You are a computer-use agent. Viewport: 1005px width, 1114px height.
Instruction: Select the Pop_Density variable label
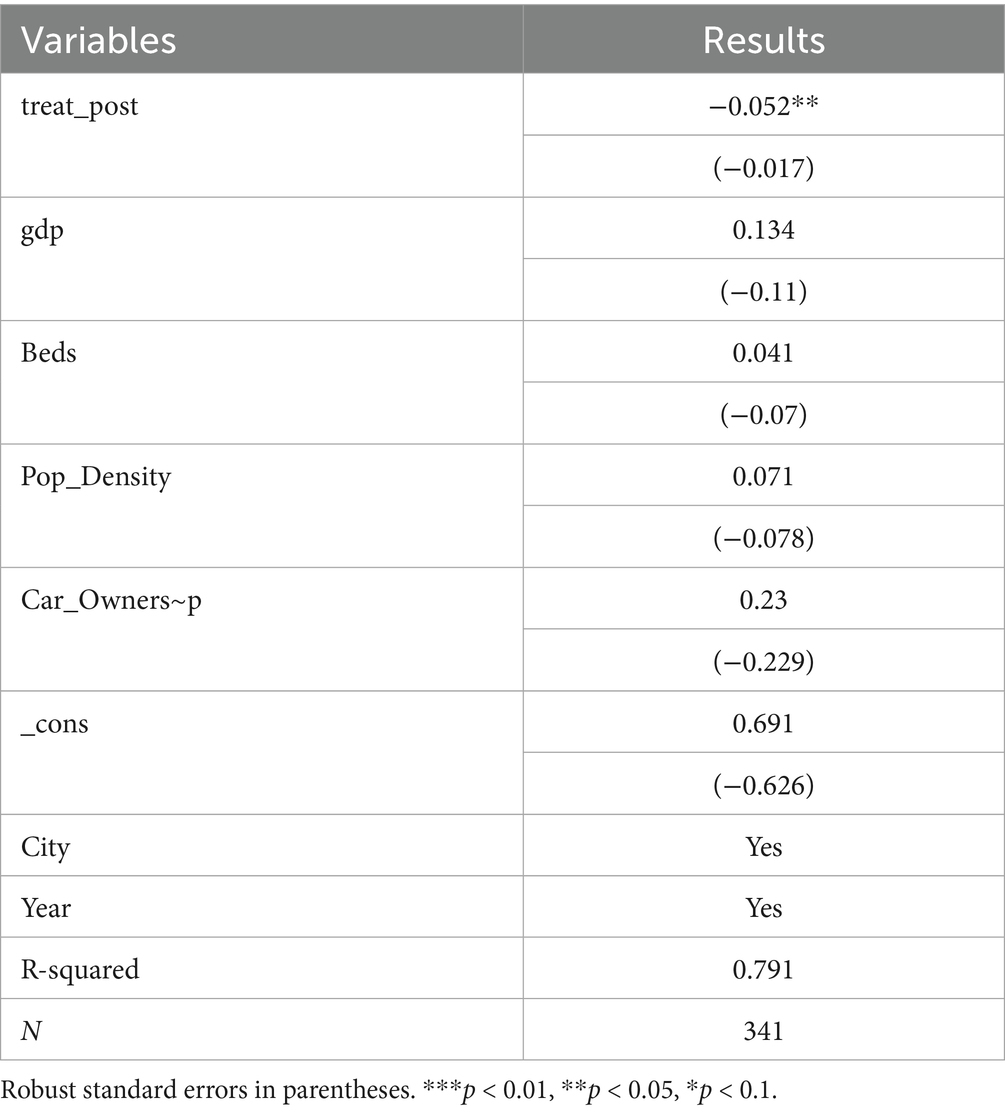point(96,476)
